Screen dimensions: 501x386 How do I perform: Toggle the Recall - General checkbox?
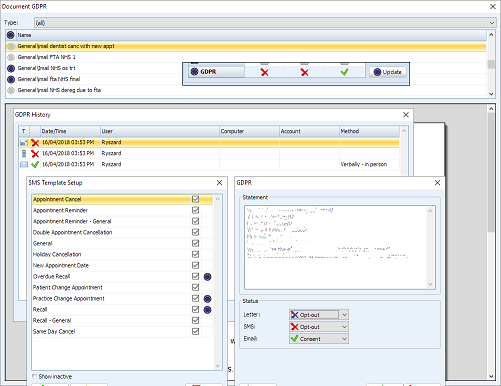coord(195,320)
